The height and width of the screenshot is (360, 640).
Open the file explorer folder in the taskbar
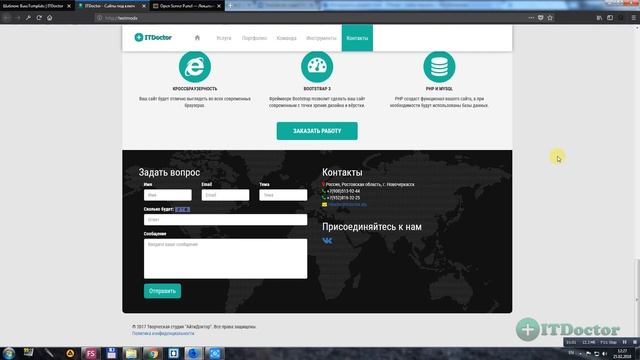click(131, 353)
